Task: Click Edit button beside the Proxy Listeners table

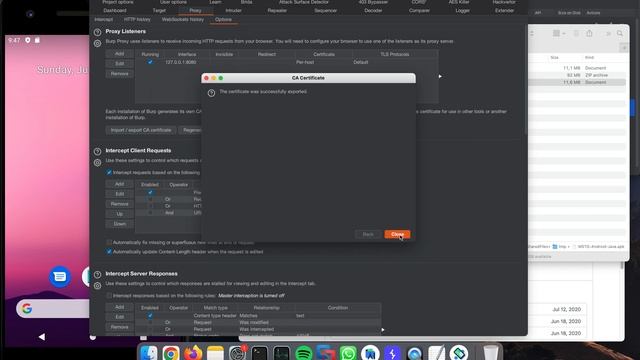Action: [119, 64]
